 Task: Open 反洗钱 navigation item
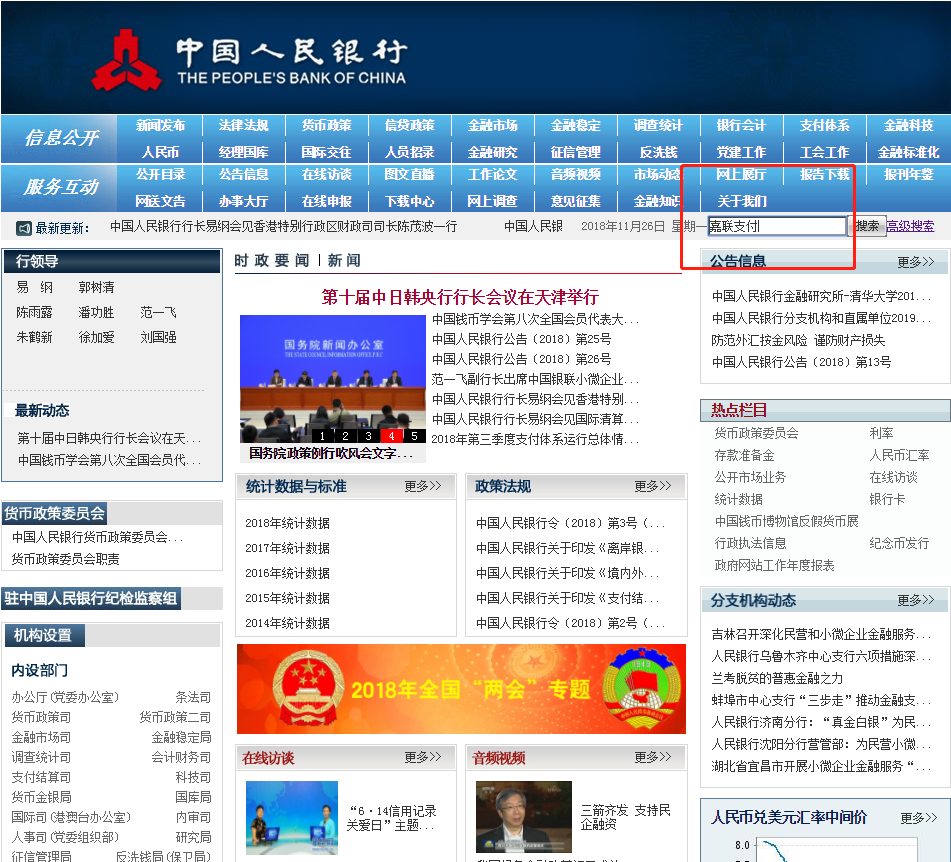[658, 152]
